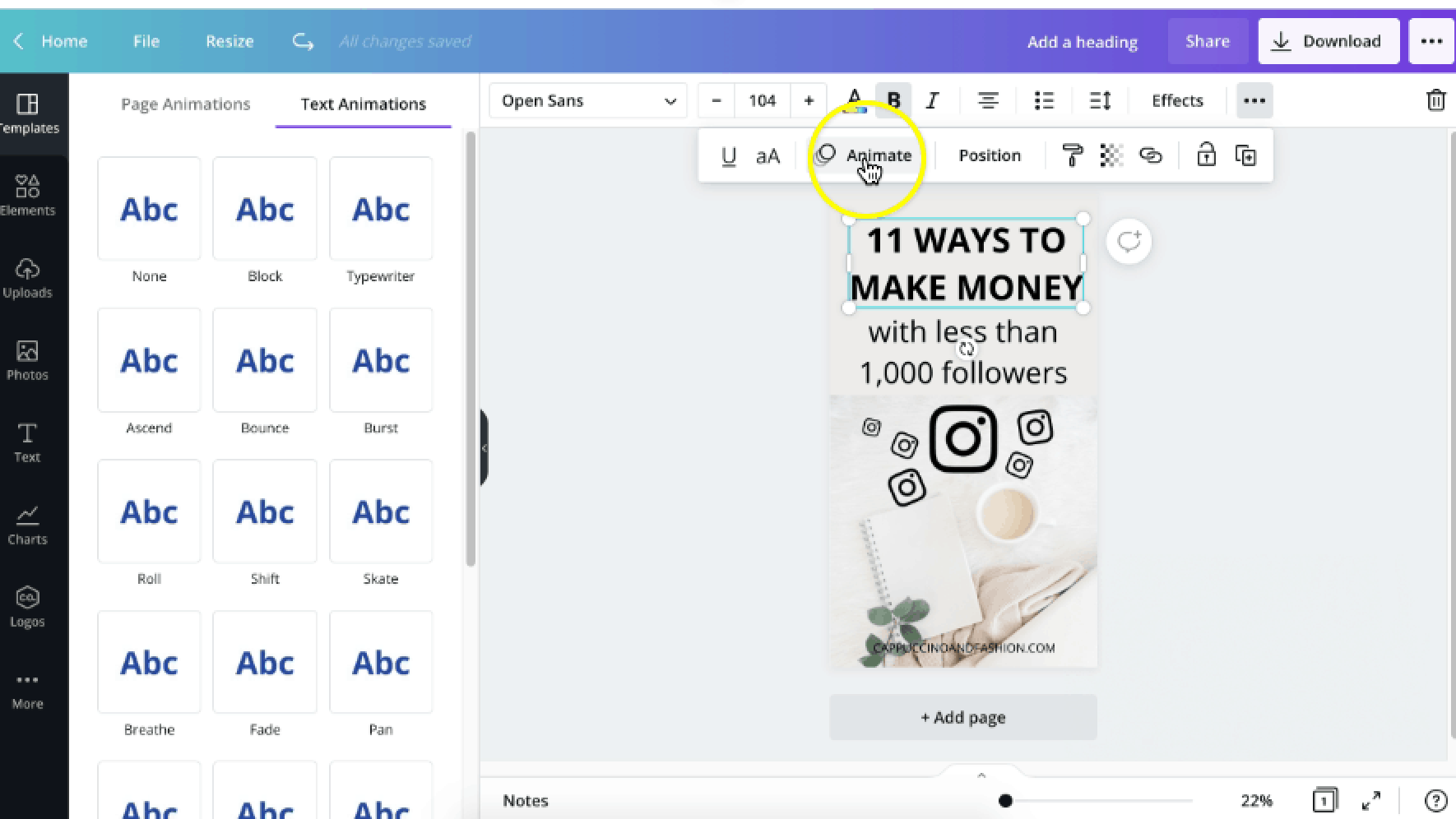Expand the Notes panel chevron
Screen dimensions: 1456x819
[981, 775]
